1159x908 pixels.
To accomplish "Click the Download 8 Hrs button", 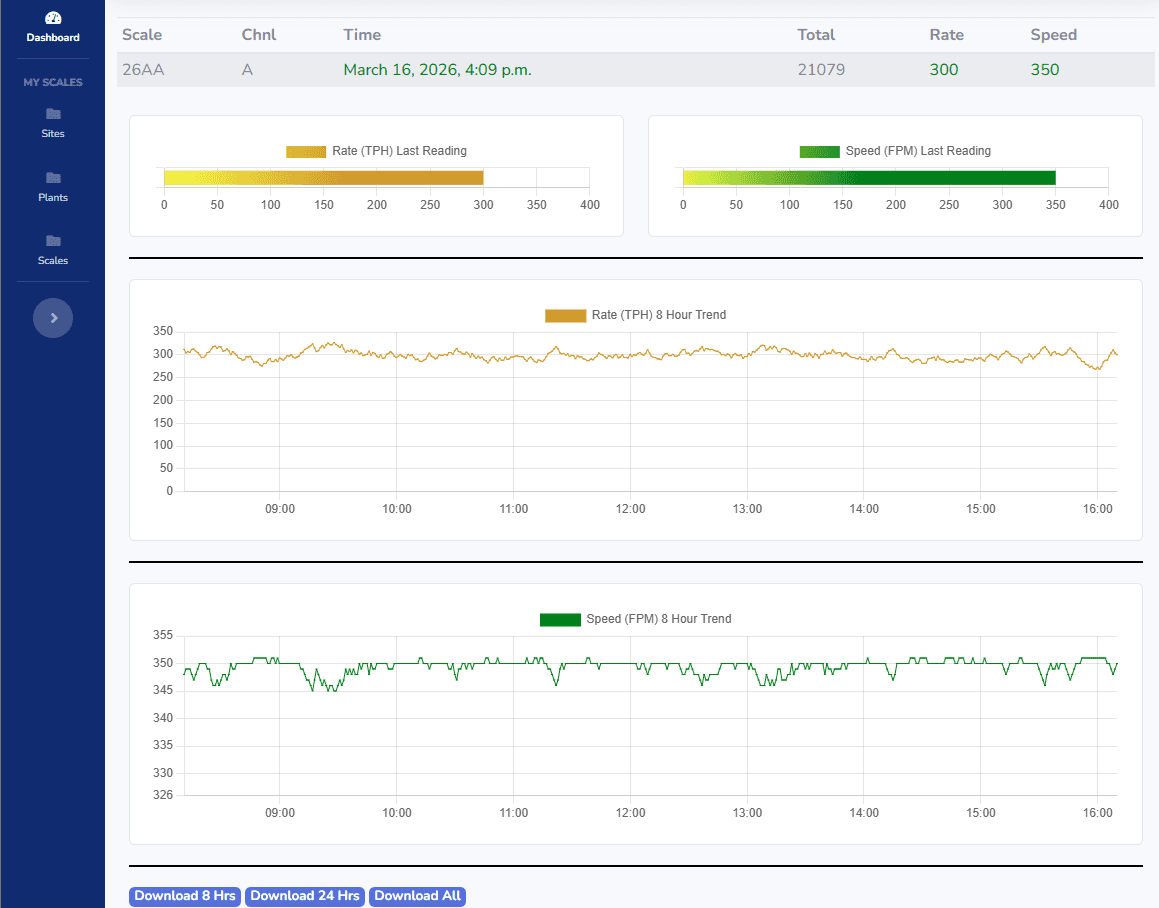I will (x=185, y=896).
